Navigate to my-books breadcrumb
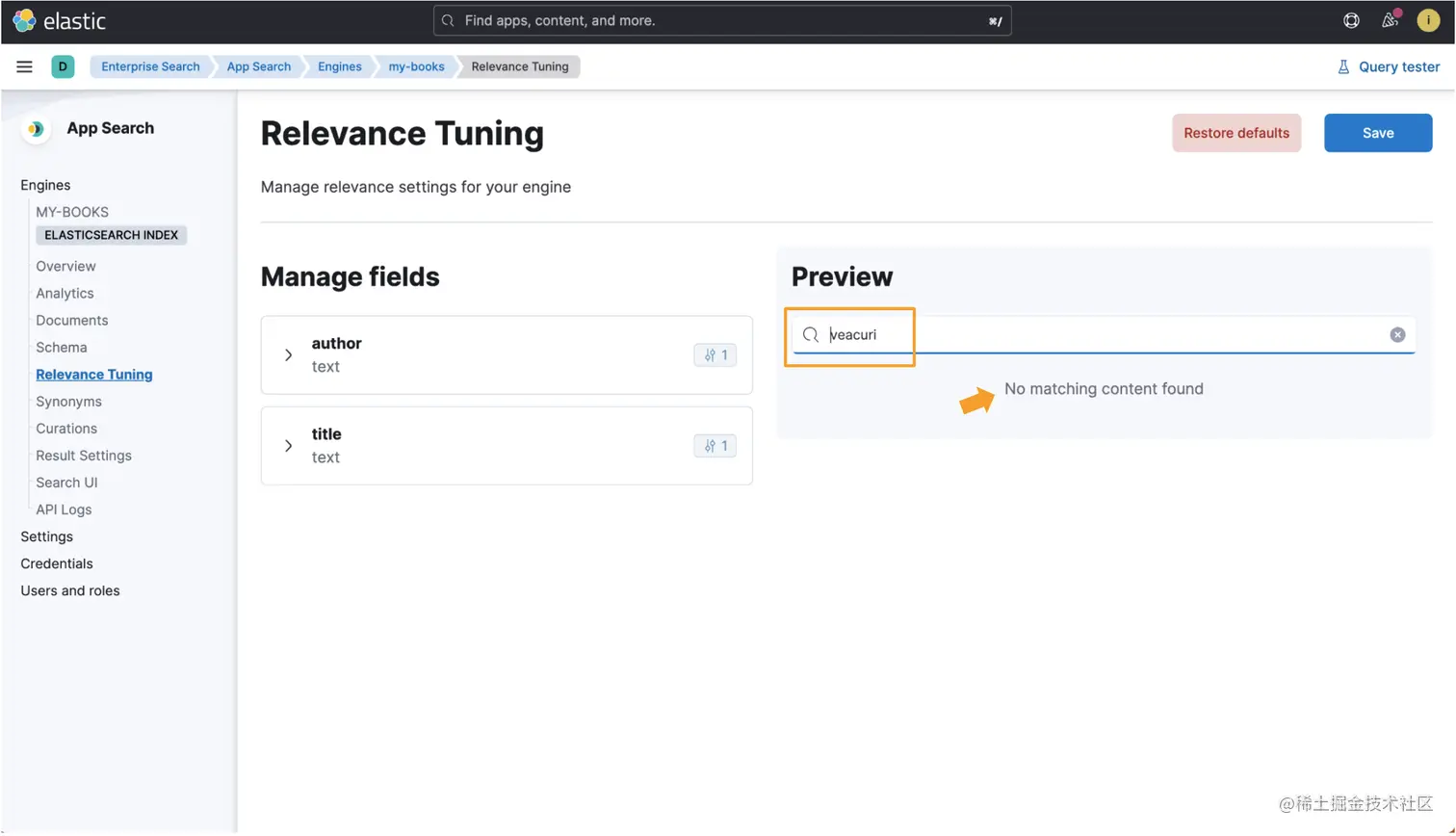The image size is (1456, 836). (416, 66)
